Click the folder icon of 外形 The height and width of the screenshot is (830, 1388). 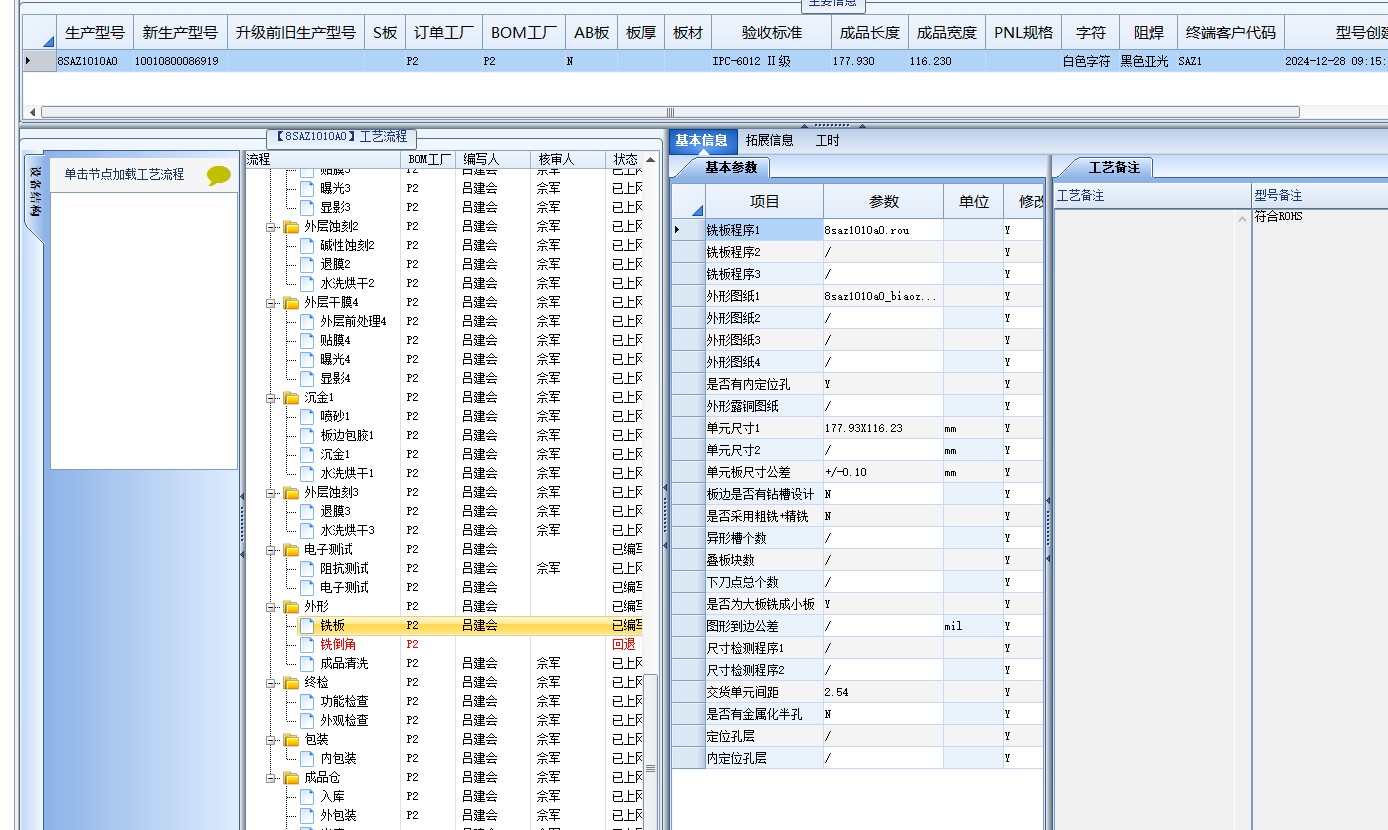click(x=291, y=607)
